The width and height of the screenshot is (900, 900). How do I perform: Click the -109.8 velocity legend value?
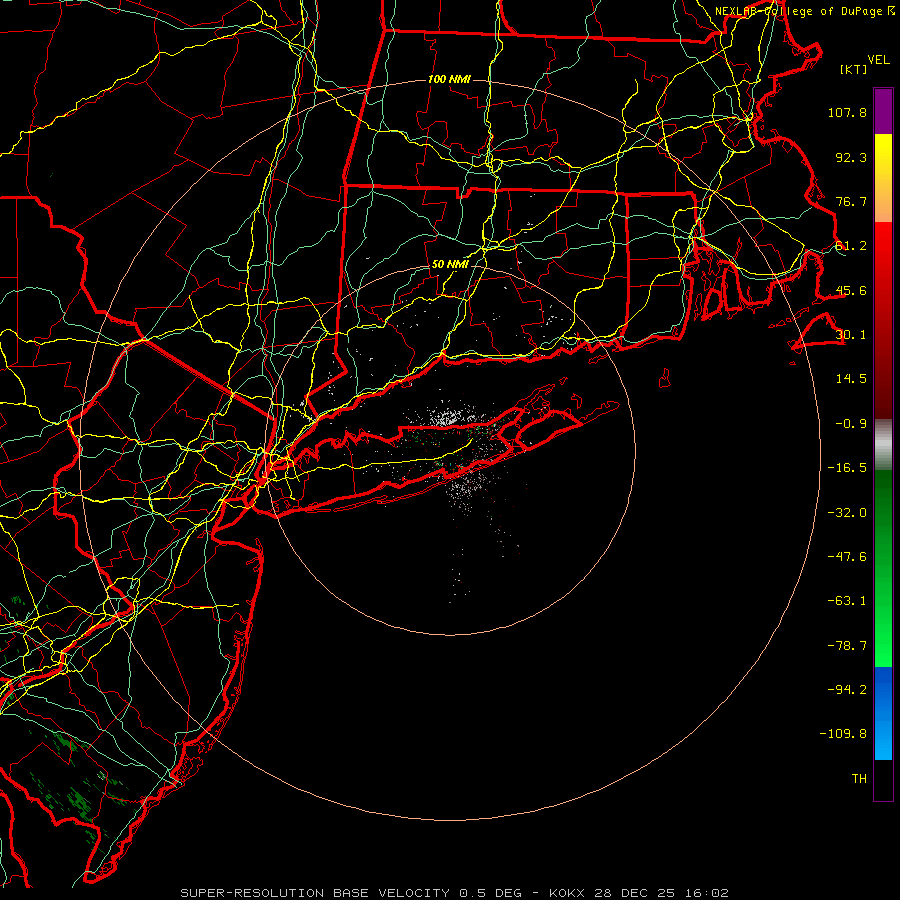[843, 734]
